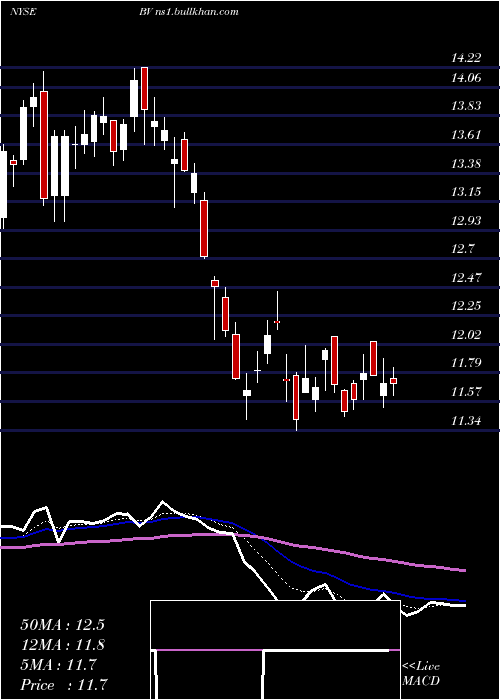This screenshot has width=500, height=700.
Task: Click the 12.25 price axis label
Action: pyautogui.click(x=466, y=306)
